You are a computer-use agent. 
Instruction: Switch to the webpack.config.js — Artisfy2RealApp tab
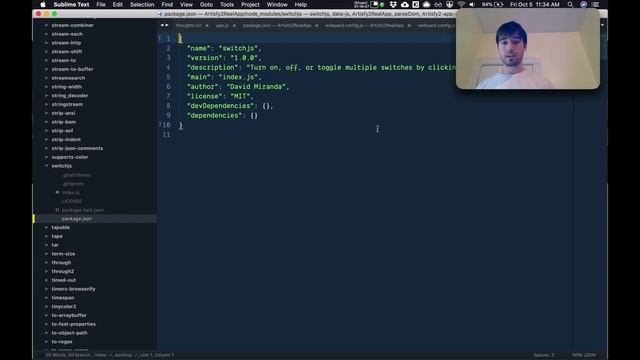[x=364, y=25]
